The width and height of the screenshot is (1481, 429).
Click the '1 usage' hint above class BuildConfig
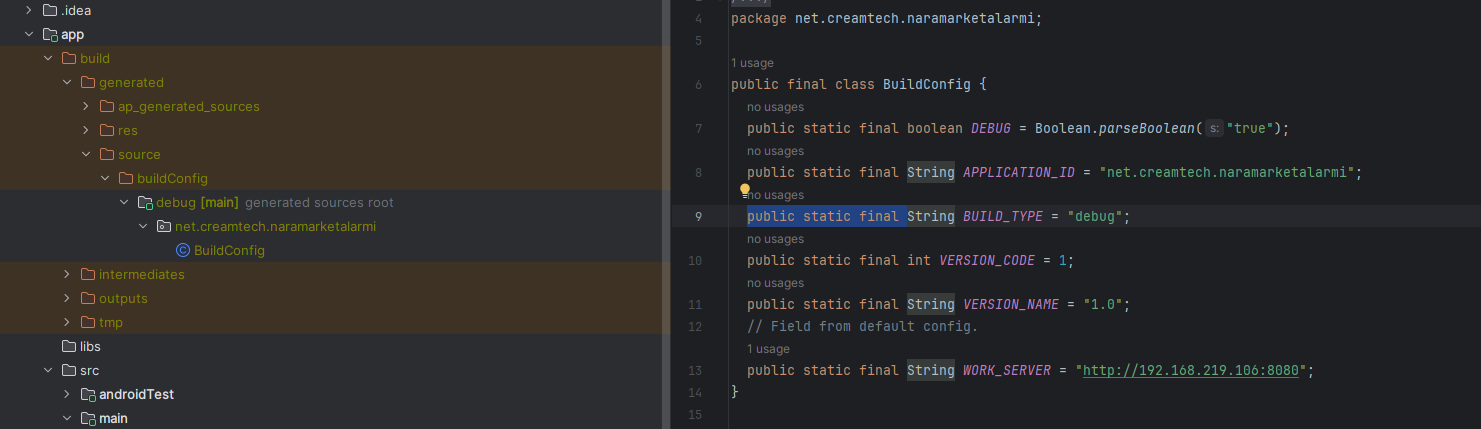[752, 63]
